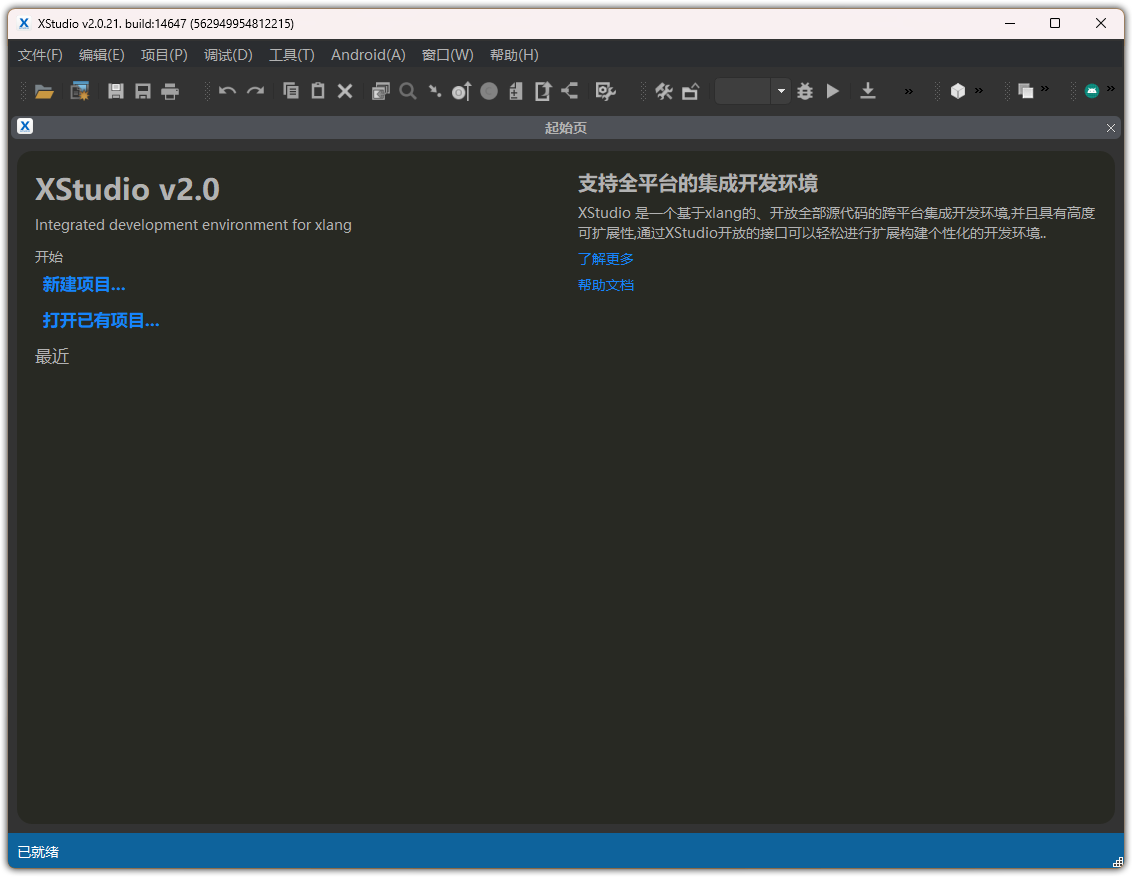Click the download arrow icon

(x=868, y=91)
